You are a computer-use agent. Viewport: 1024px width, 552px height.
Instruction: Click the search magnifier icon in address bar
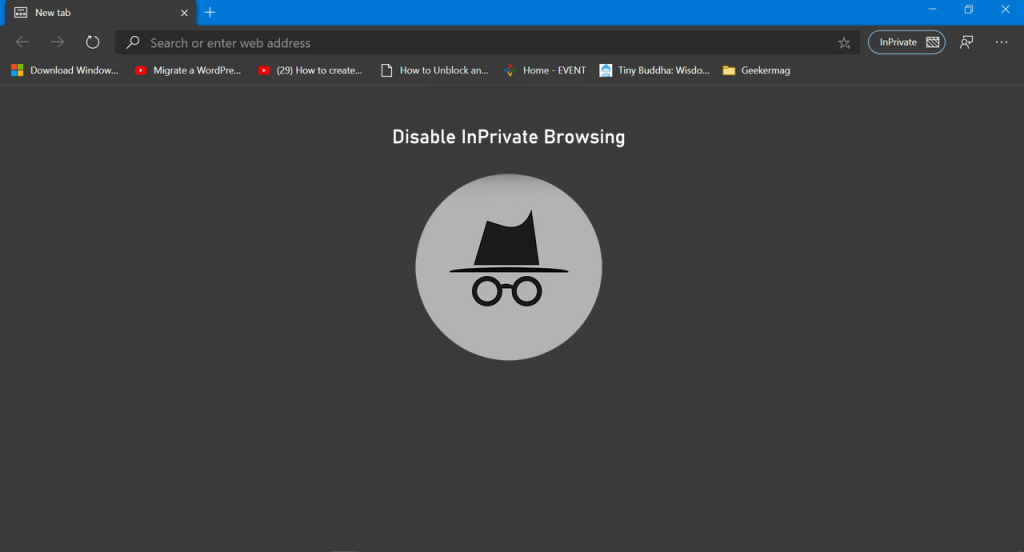click(133, 42)
